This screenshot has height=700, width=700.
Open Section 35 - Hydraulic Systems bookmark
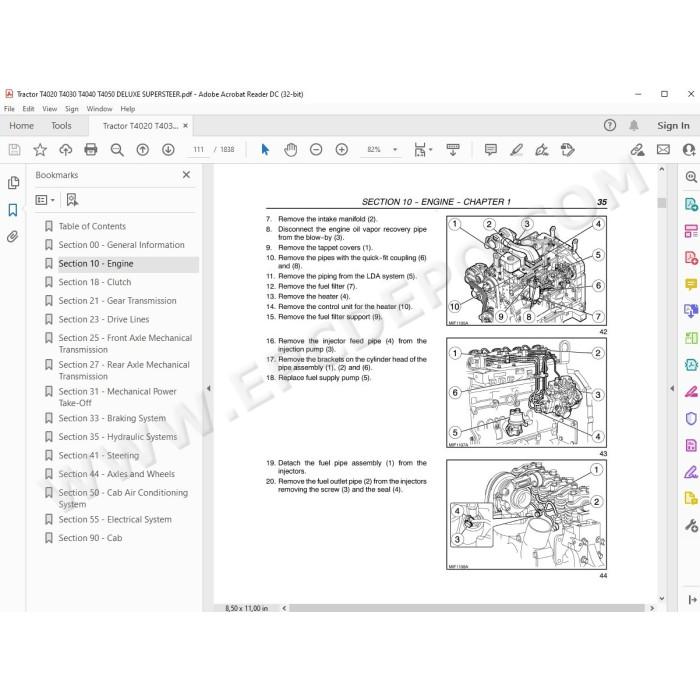click(x=118, y=437)
